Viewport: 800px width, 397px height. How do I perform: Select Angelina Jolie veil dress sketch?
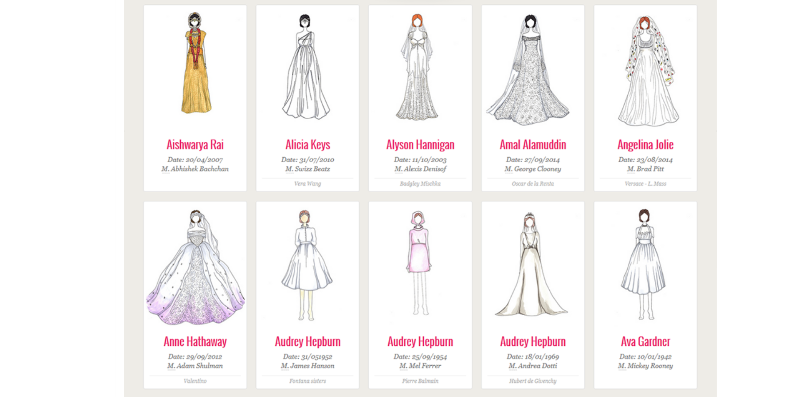tap(648, 70)
